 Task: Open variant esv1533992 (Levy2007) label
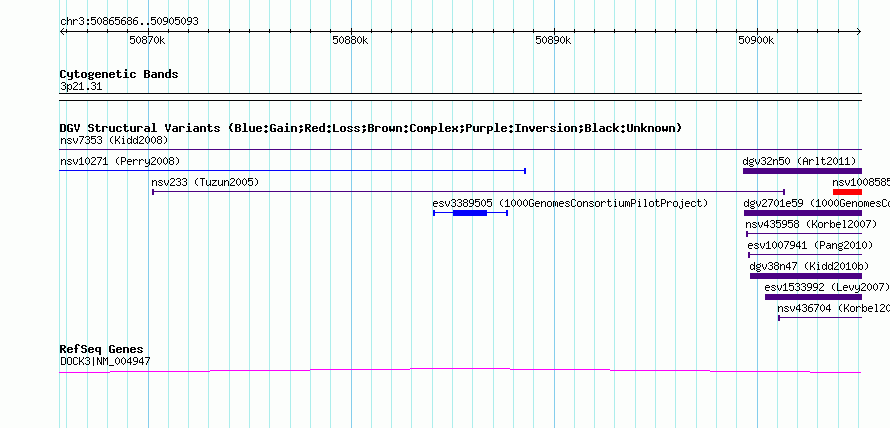(x=827, y=287)
